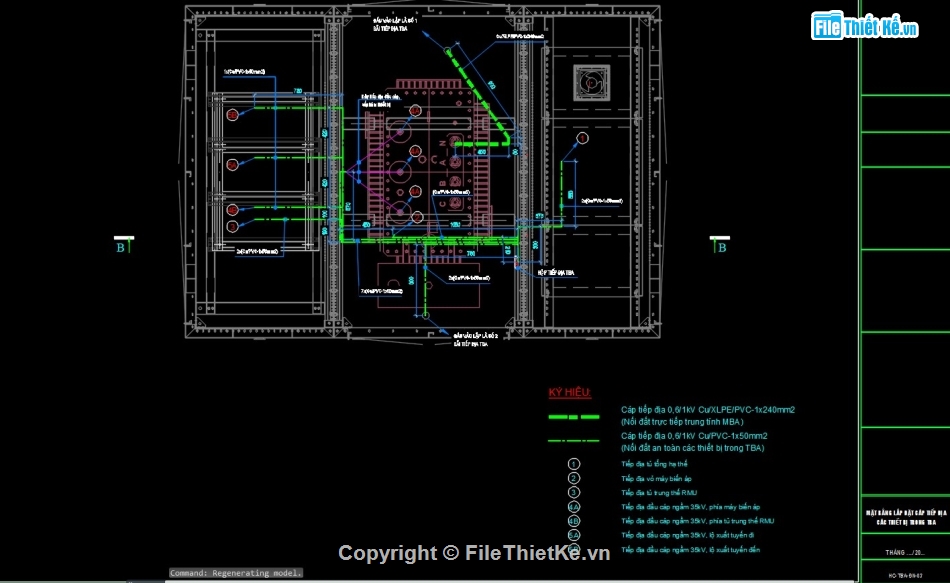This screenshot has width=950, height=583.
Task: Click inside the command line showing Regenerating model
Action: pyautogui.click(x=235, y=573)
